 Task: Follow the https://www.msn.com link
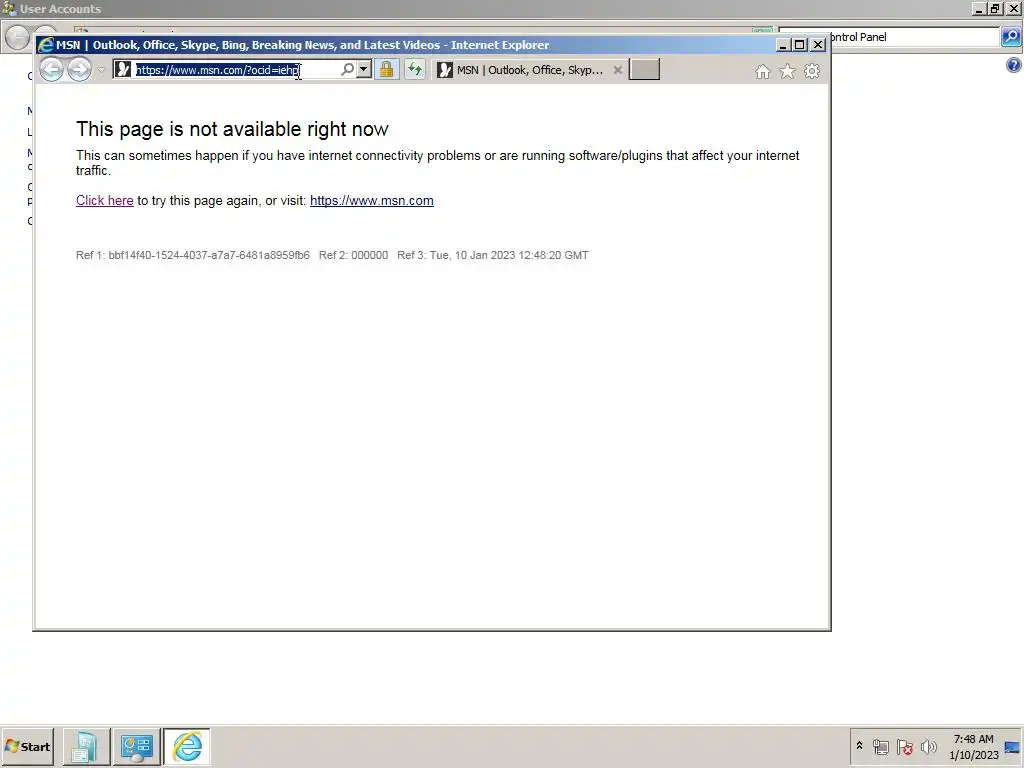tap(372, 200)
